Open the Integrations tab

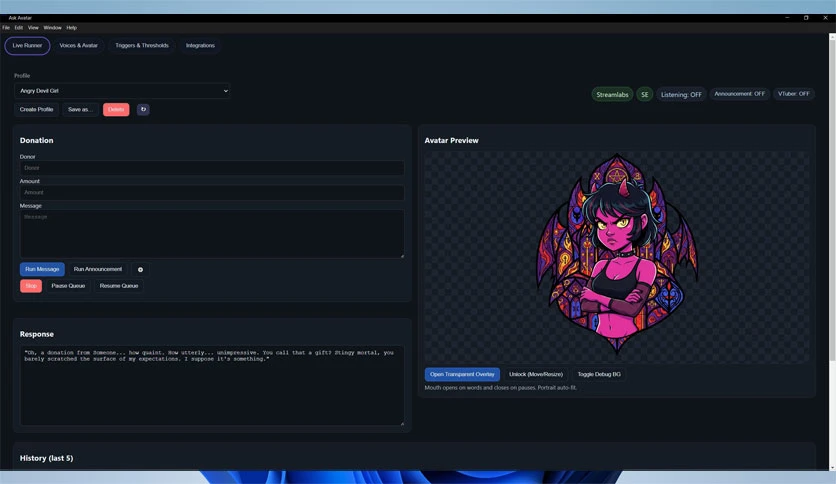[x=200, y=45]
